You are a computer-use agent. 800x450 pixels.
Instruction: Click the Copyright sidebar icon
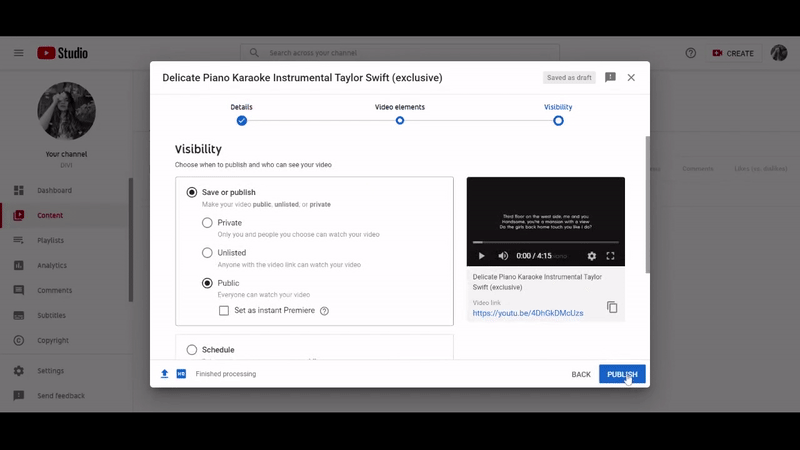click(19, 340)
